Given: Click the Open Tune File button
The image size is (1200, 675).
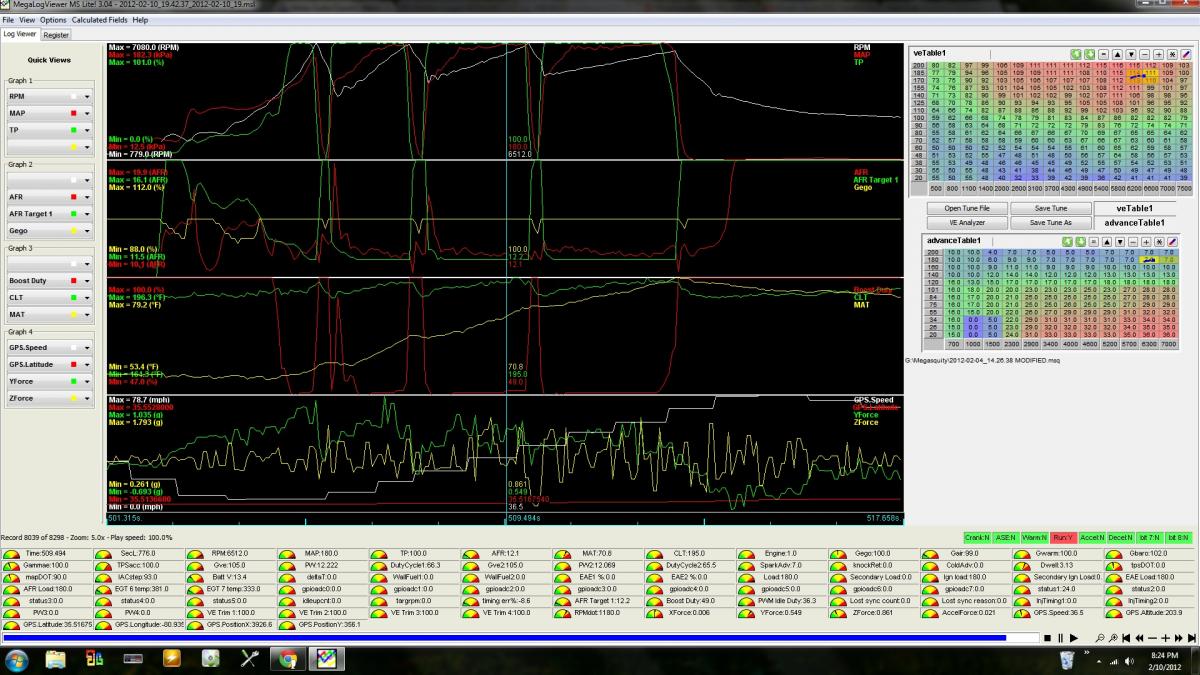Looking at the screenshot, I should pyautogui.click(x=966, y=208).
